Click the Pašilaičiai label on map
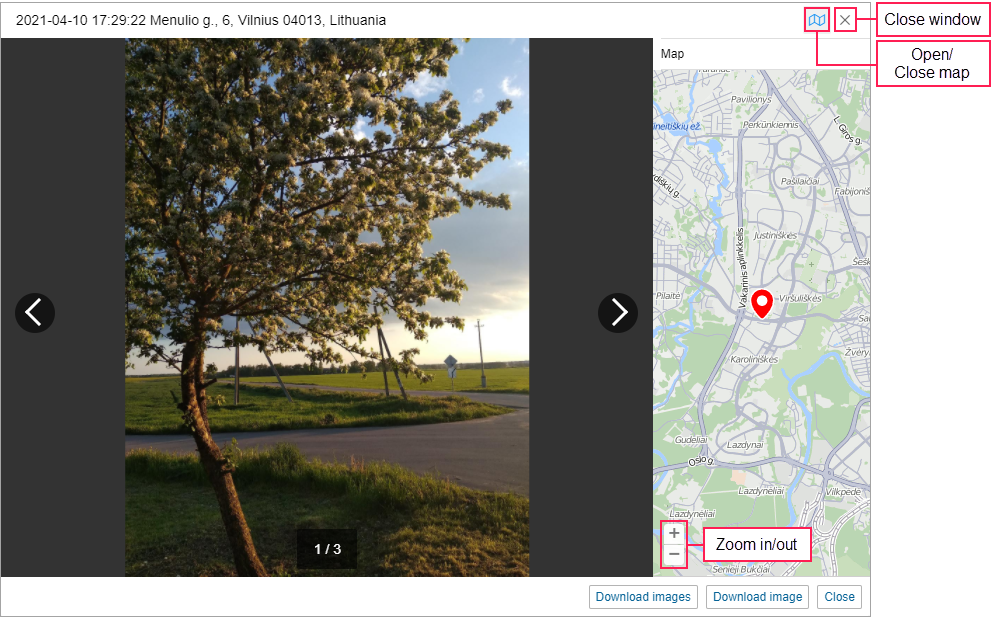This screenshot has height=617, width=993. [800, 181]
